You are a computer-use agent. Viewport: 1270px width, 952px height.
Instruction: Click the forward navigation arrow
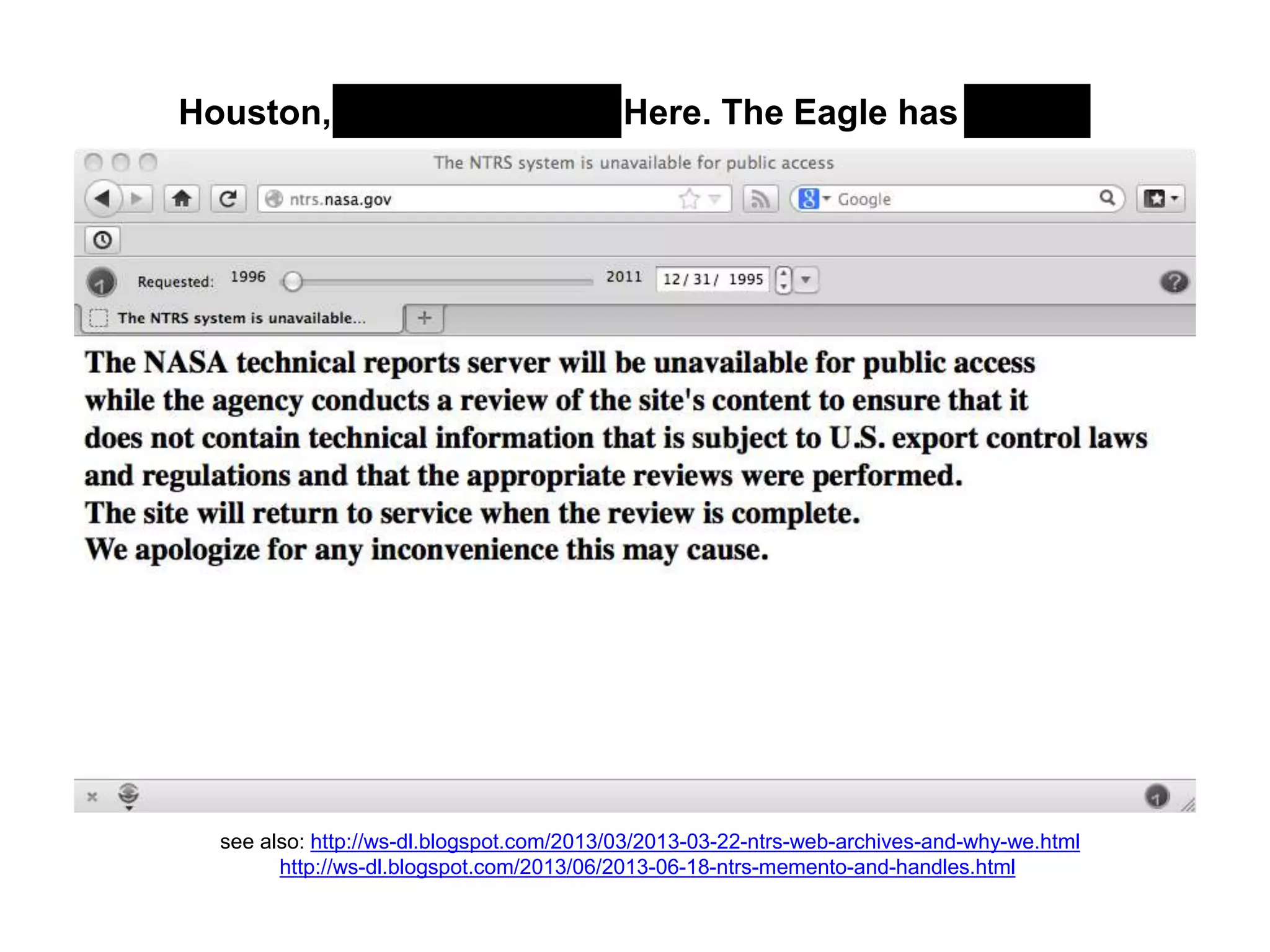click(x=137, y=199)
